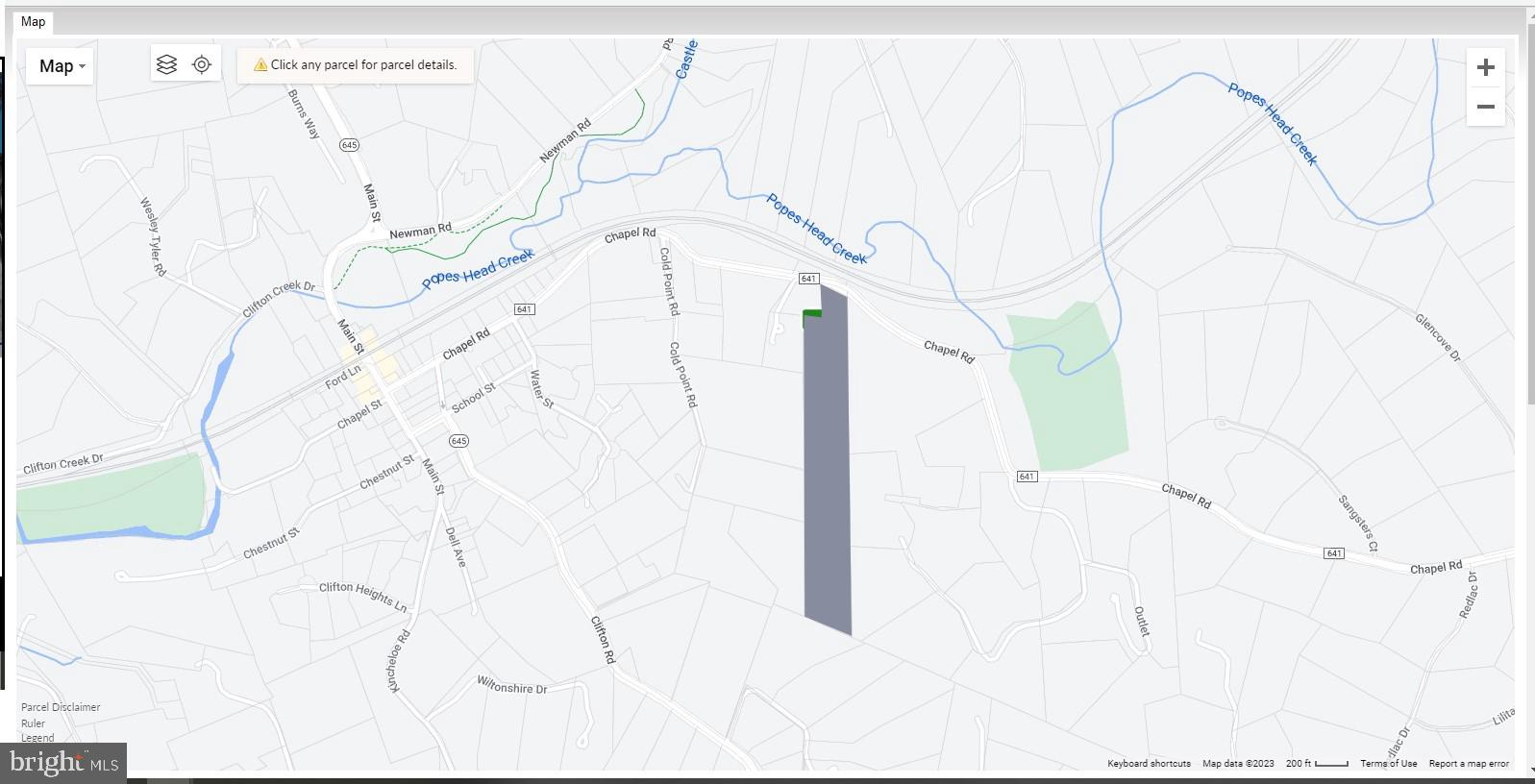
Task: Toggle the 200 ft scale unit
Action: [x=1317, y=764]
